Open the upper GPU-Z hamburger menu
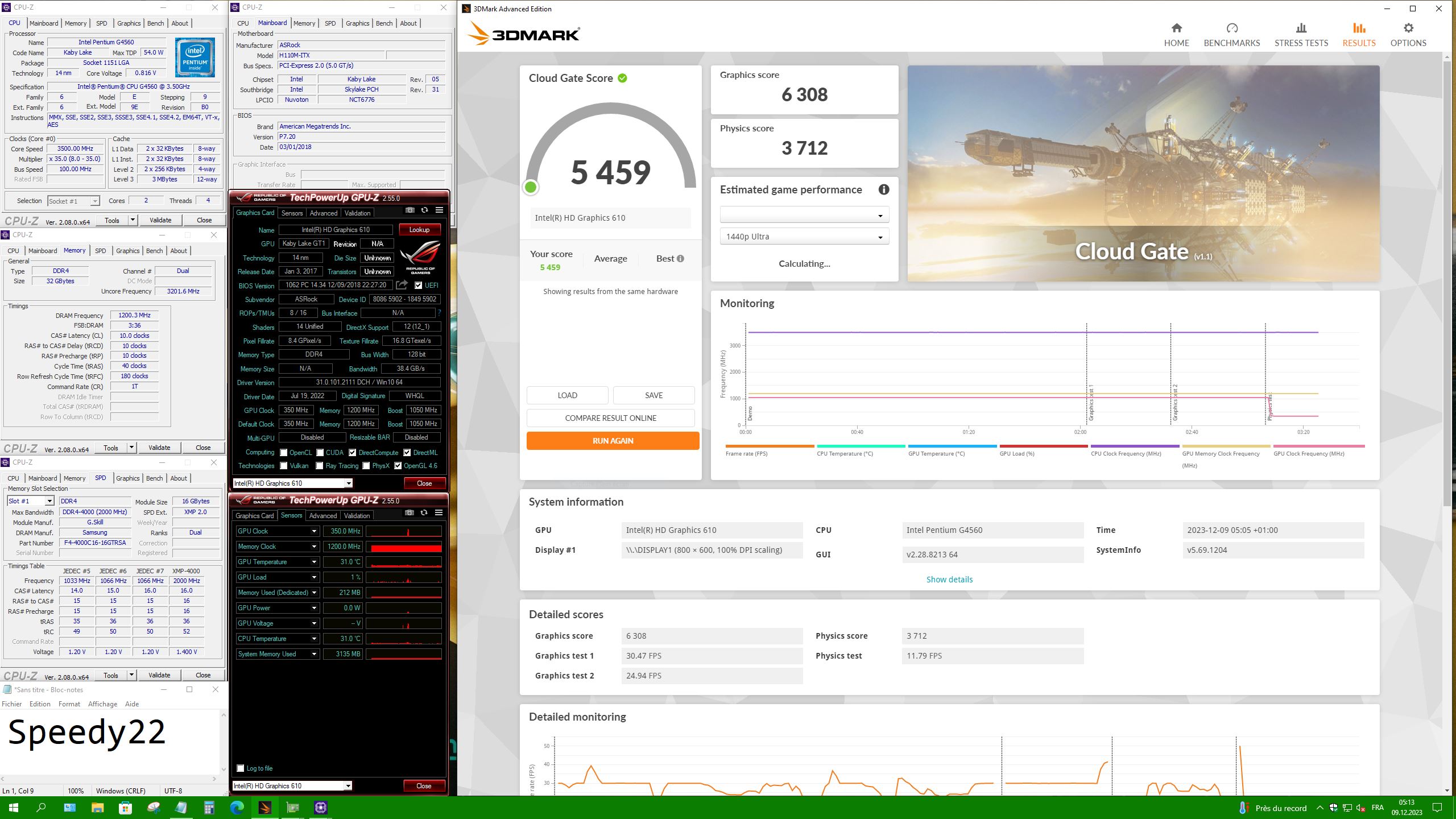This screenshot has width=1456, height=819. pyautogui.click(x=439, y=210)
